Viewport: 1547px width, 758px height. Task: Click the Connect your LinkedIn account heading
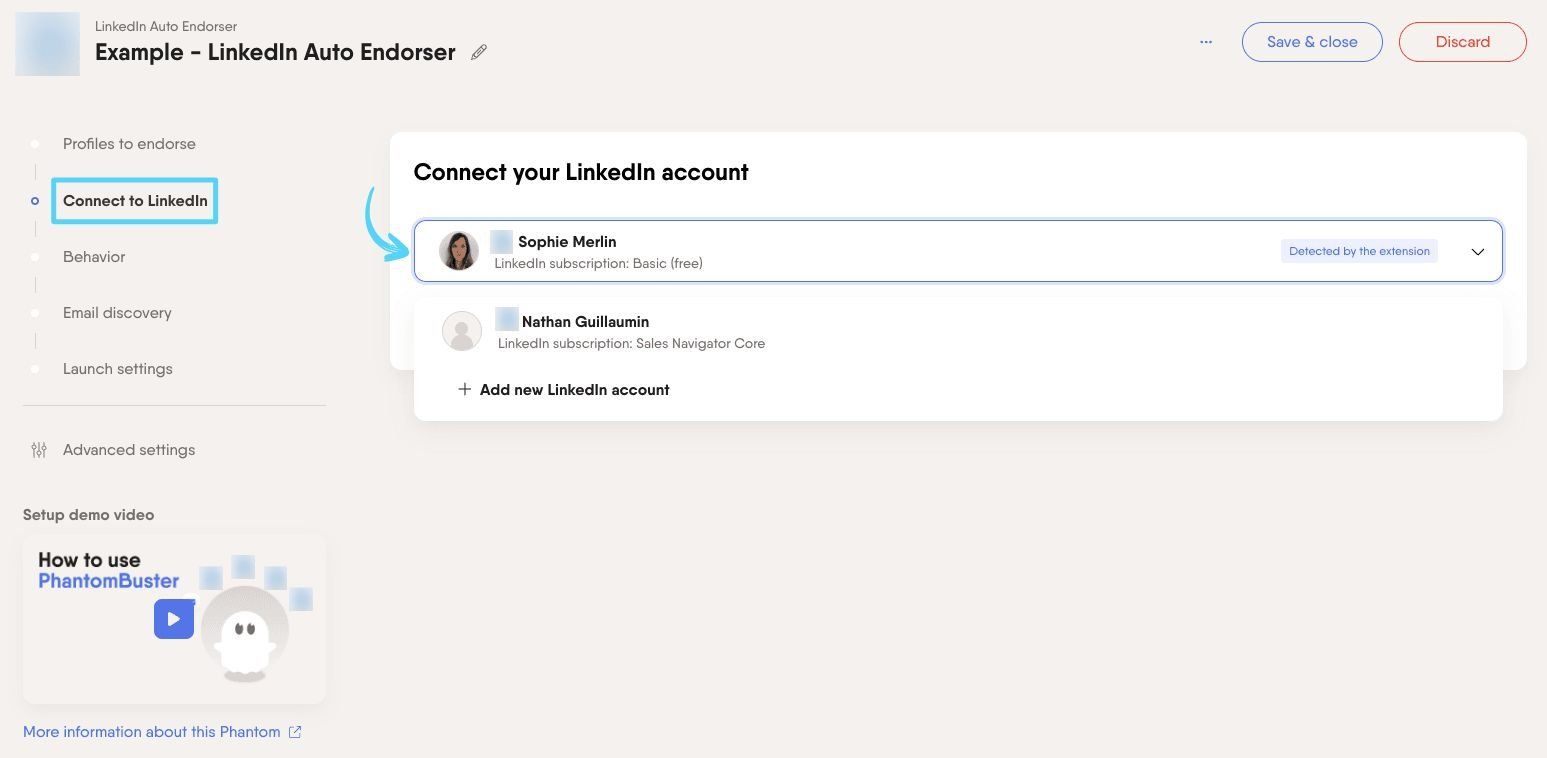click(581, 172)
